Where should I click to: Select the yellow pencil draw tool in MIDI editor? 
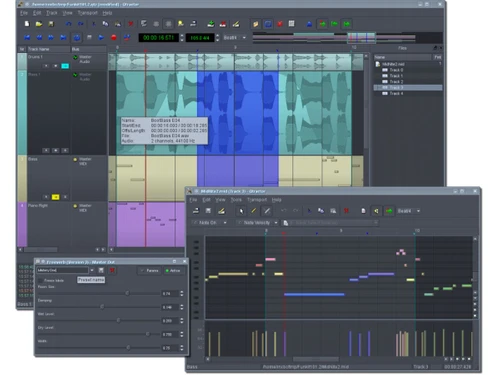pyautogui.click(x=254, y=211)
